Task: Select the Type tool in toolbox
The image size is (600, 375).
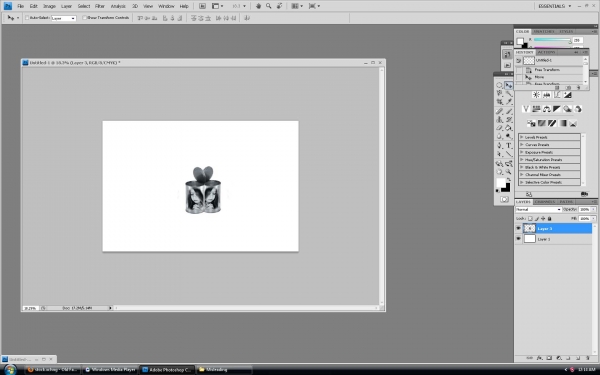Action: click(x=509, y=145)
